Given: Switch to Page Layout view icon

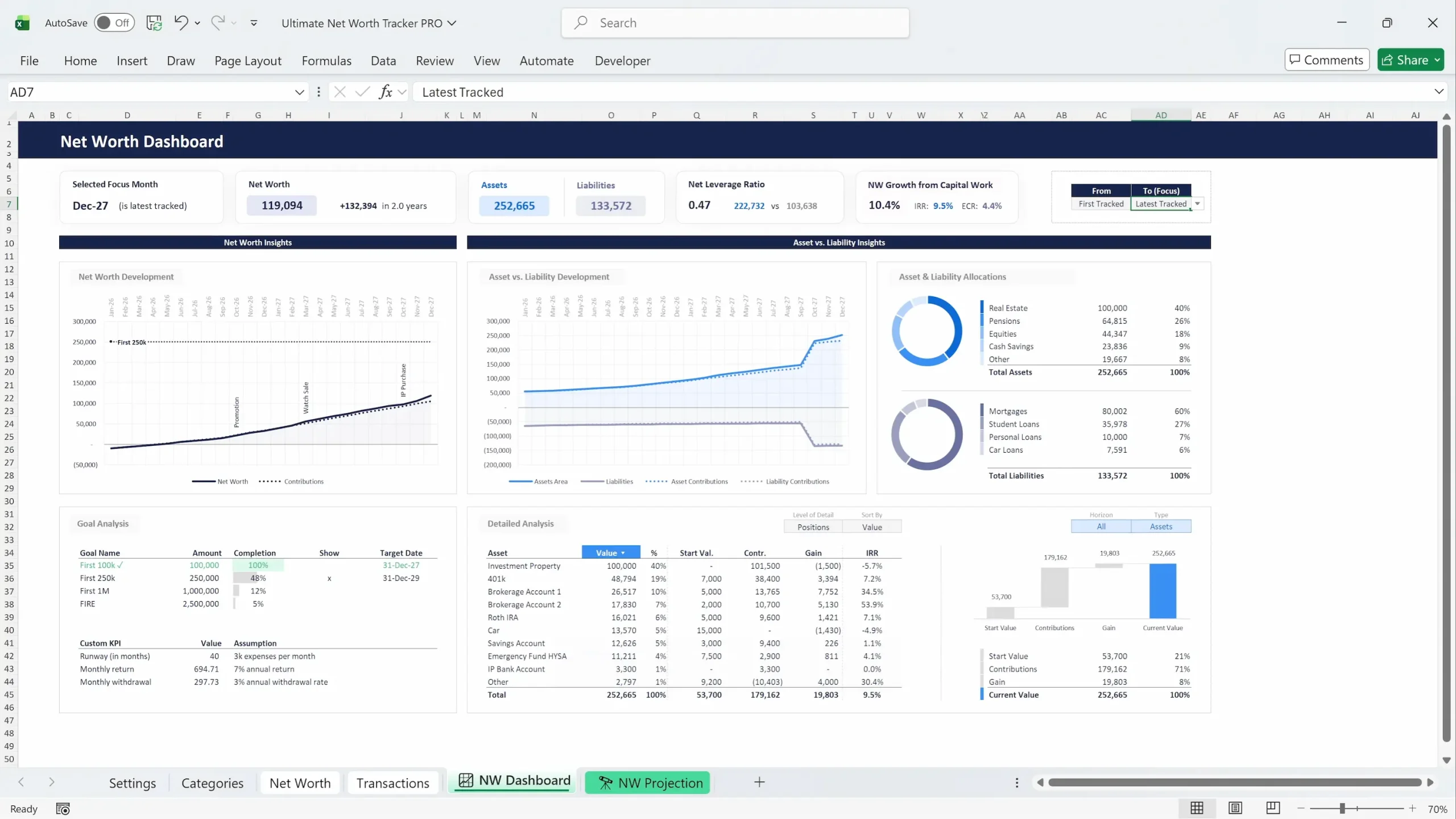Looking at the screenshot, I should [1235, 808].
